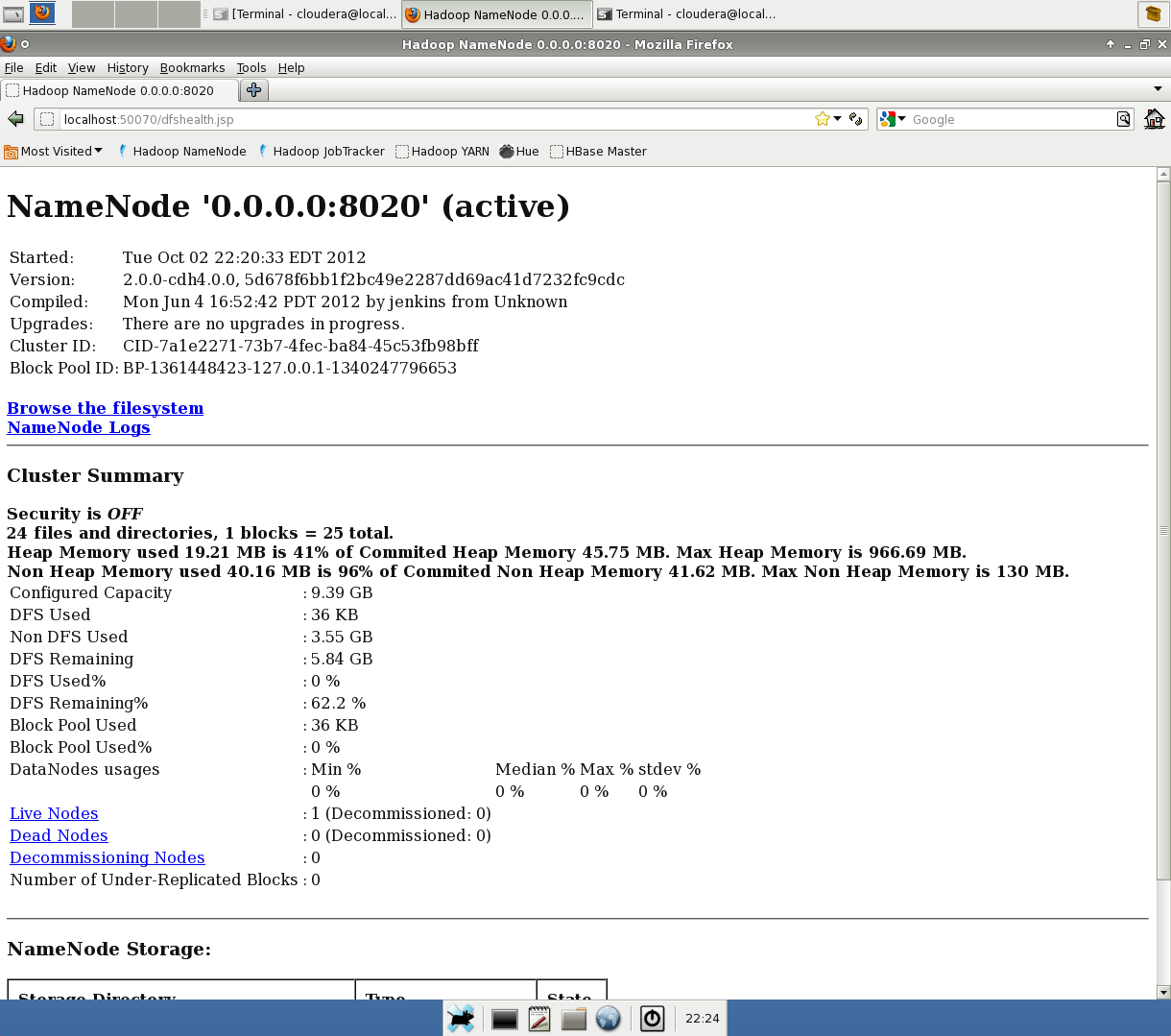Open the Tools menu
Viewport: 1171px width, 1036px height.
point(251,67)
